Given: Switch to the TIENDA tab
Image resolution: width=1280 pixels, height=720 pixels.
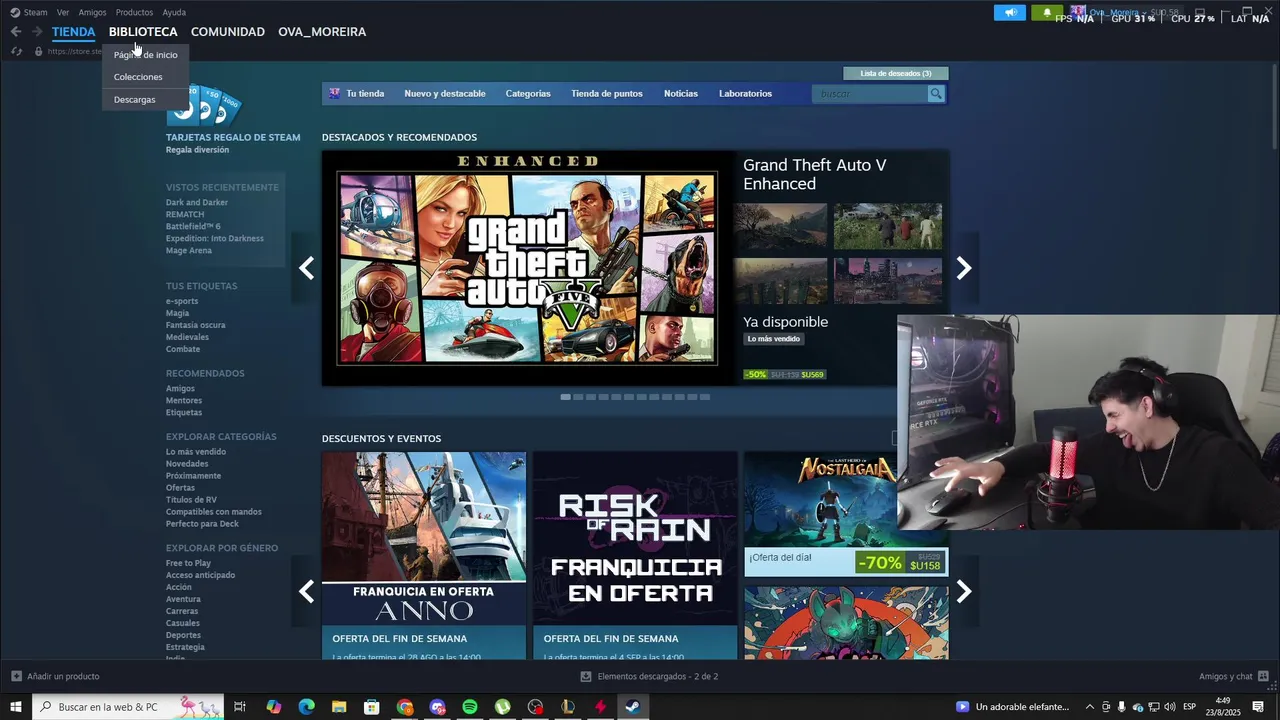Looking at the screenshot, I should [74, 32].
